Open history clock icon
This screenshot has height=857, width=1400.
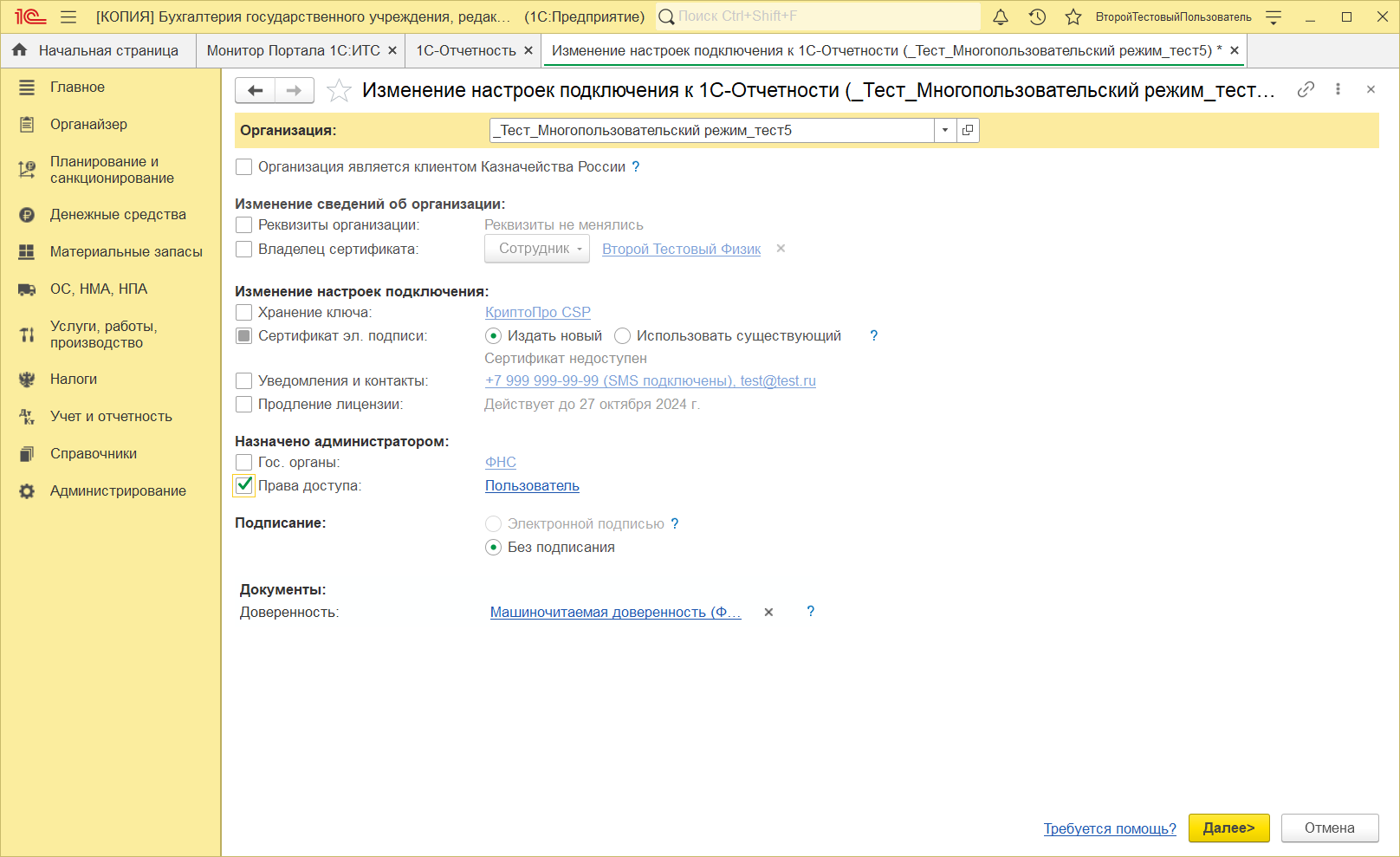pos(1037,16)
